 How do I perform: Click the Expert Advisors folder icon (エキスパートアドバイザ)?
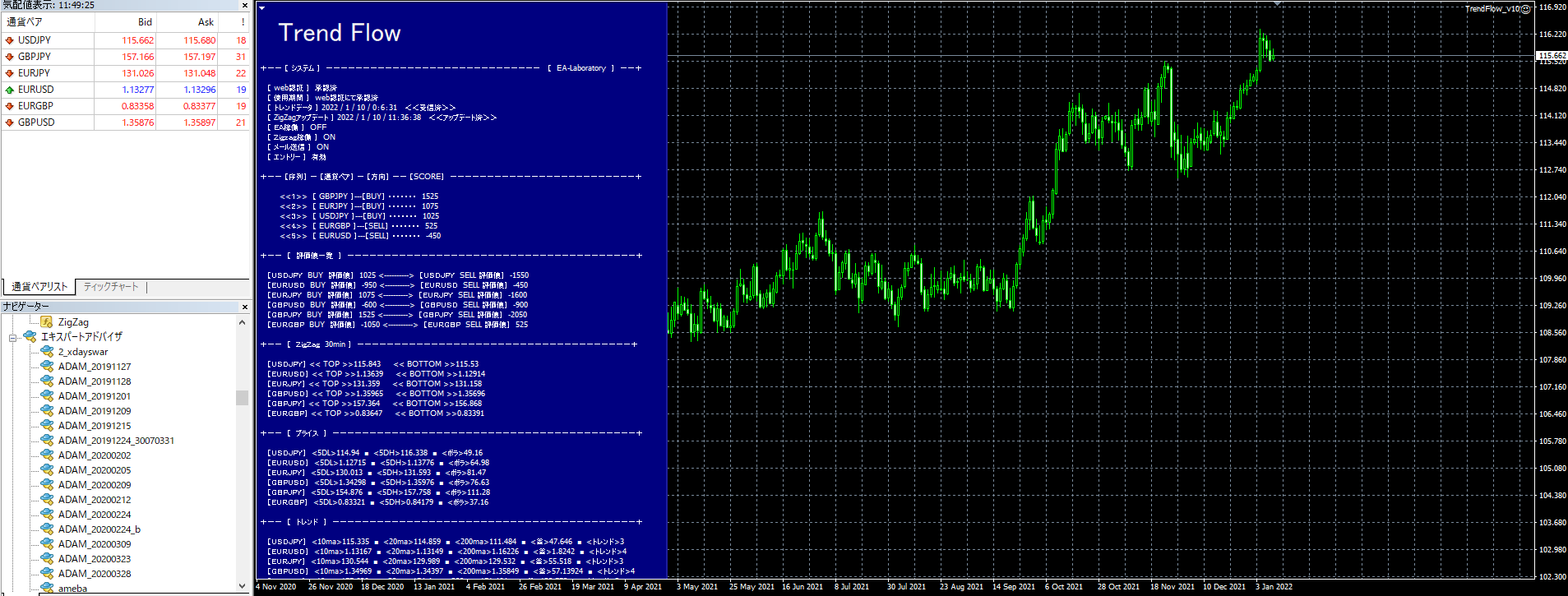(30, 337)
